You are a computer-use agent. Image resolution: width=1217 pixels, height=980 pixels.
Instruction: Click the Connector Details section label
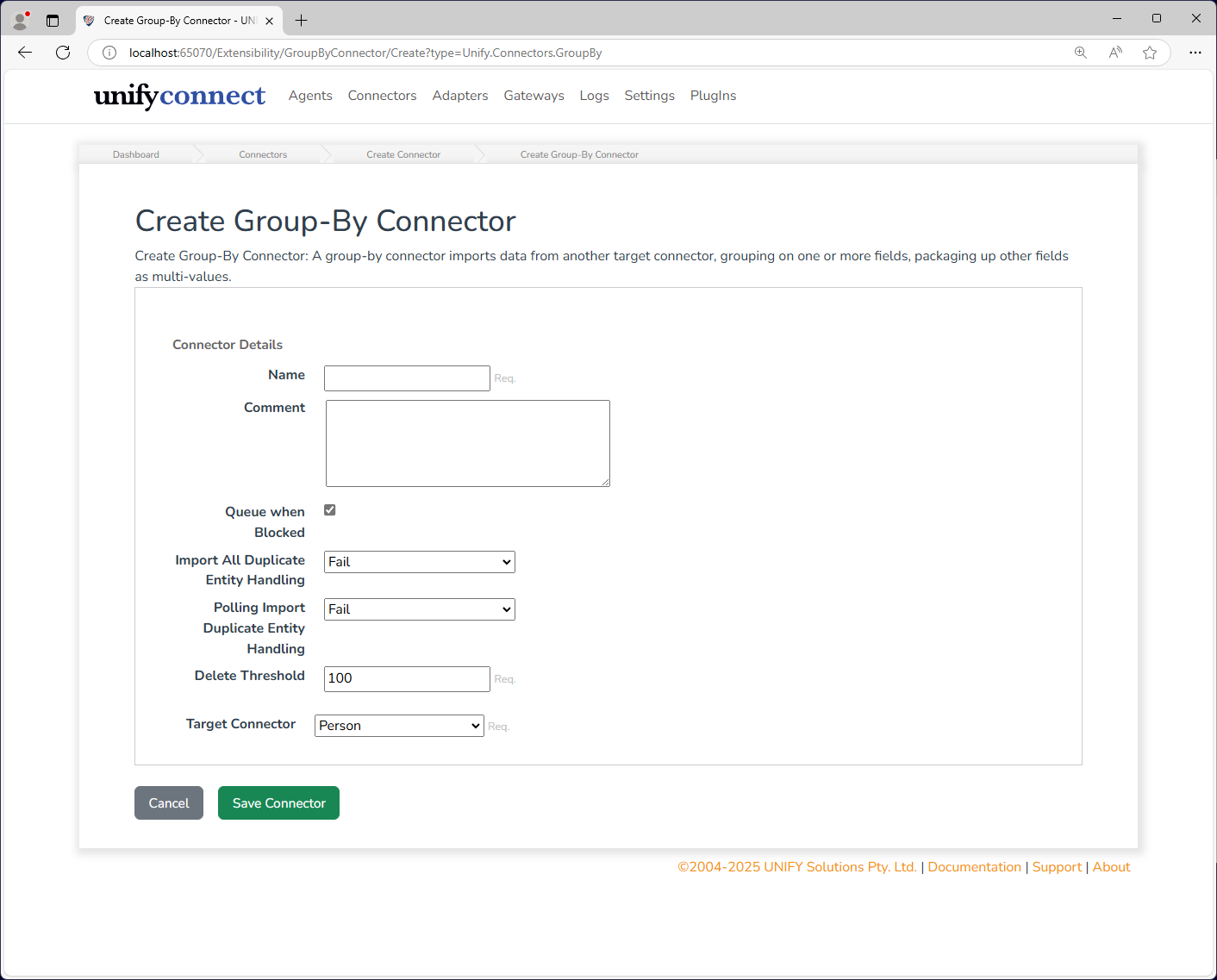tap(228, 345)
